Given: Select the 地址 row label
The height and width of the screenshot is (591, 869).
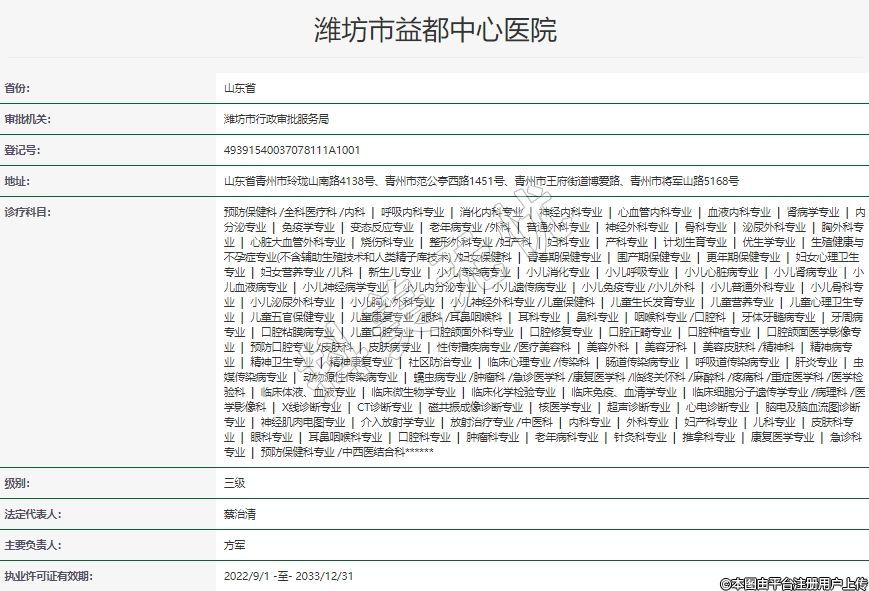Looking at the screenshot, I should click(x=18, y=181).
